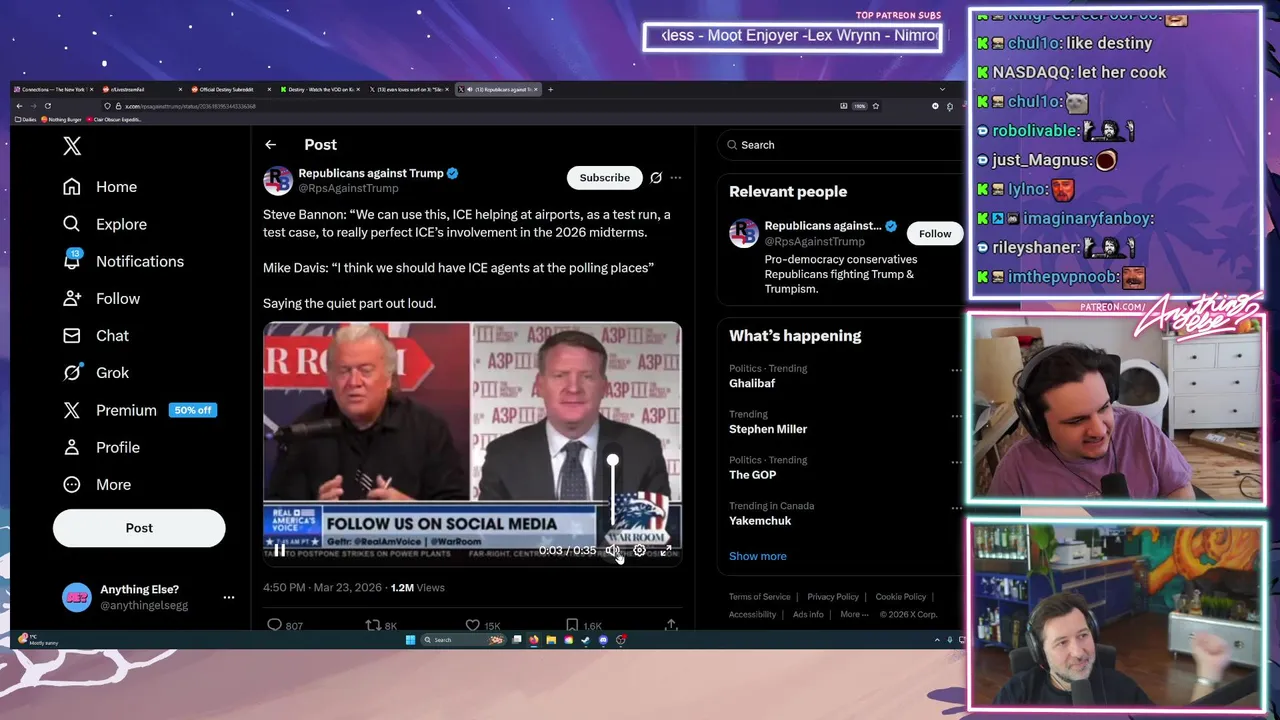Open options for Stephen Miller trend
Viewport: 1280px width, 720px height.
[x=956, y=416]
